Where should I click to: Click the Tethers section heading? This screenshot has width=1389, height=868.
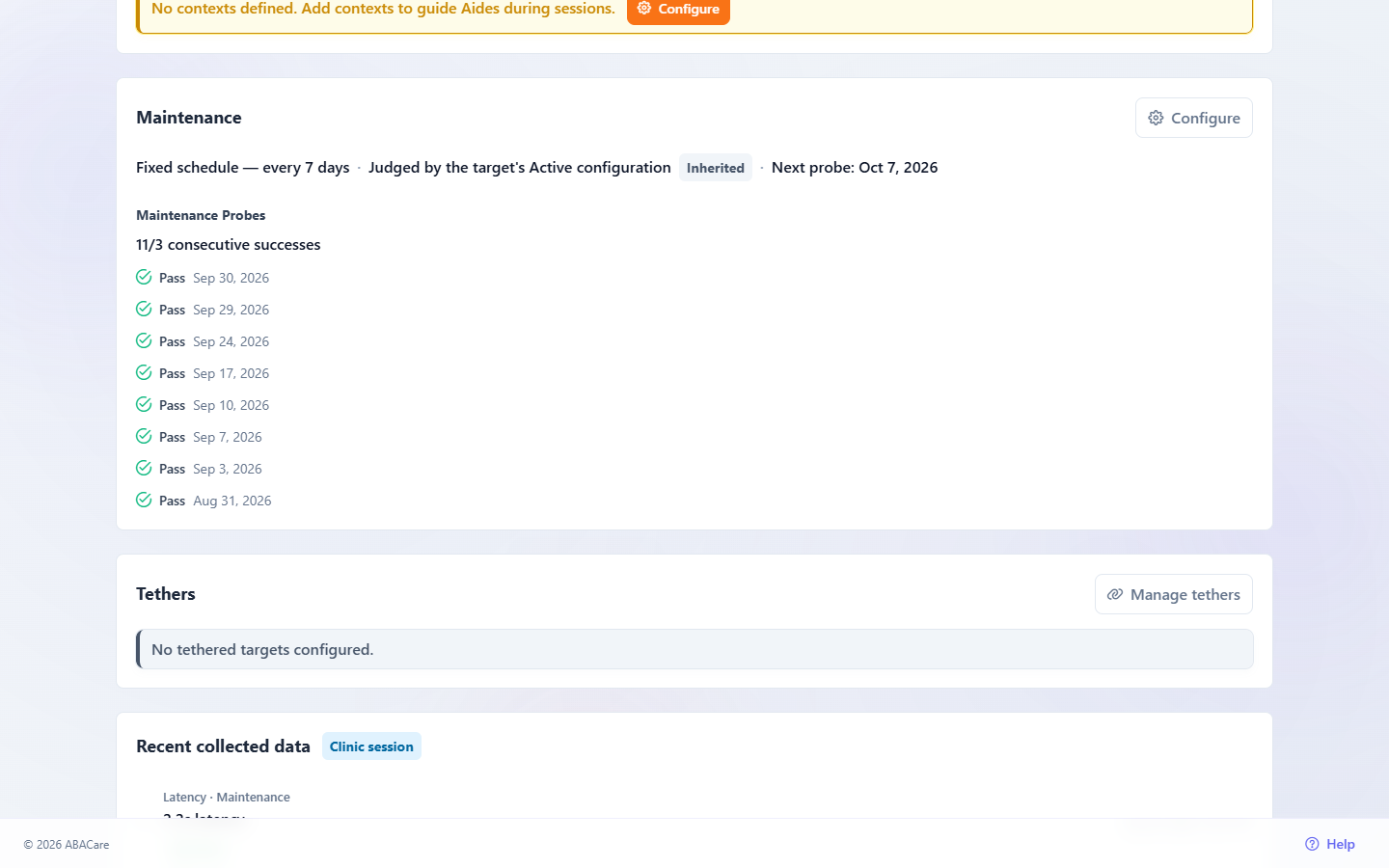point(166,594)
